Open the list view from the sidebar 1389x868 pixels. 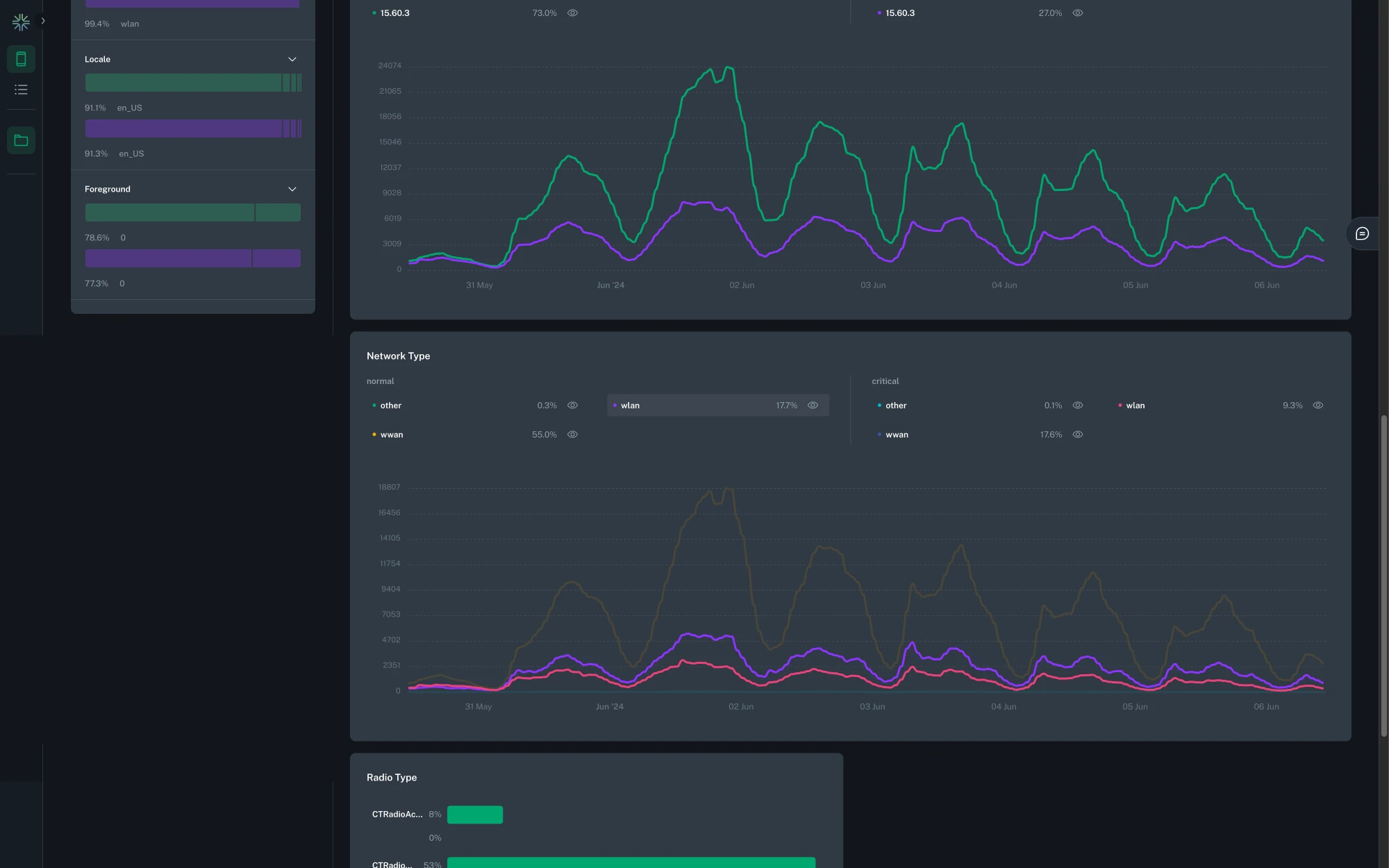pos(21,89)
